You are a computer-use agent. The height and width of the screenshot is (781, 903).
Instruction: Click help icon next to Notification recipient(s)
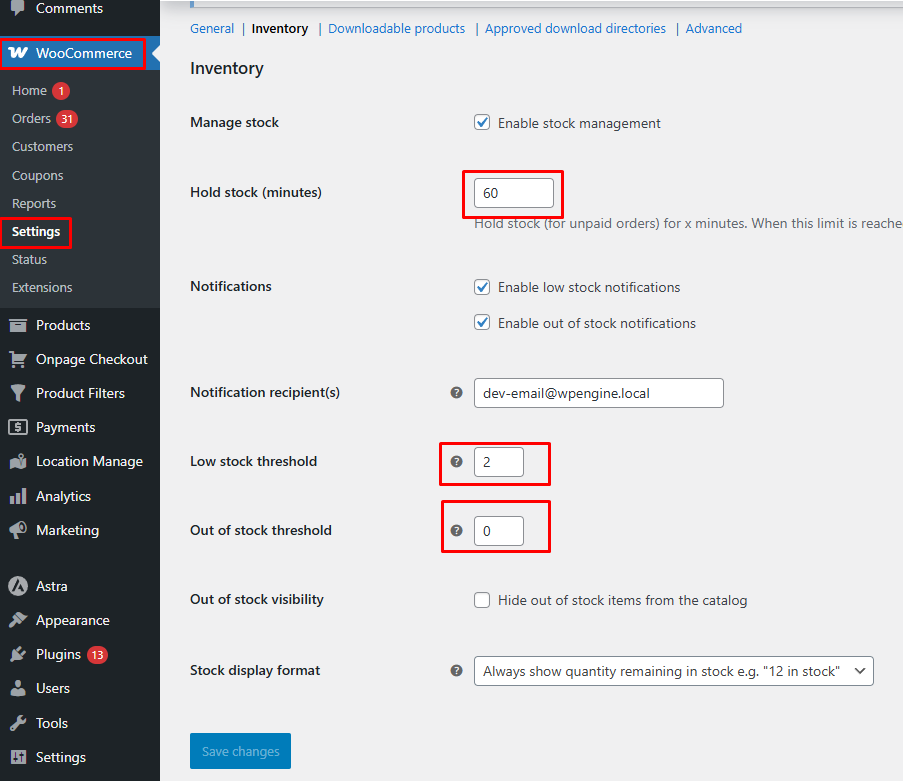click(x=457, y=393)
